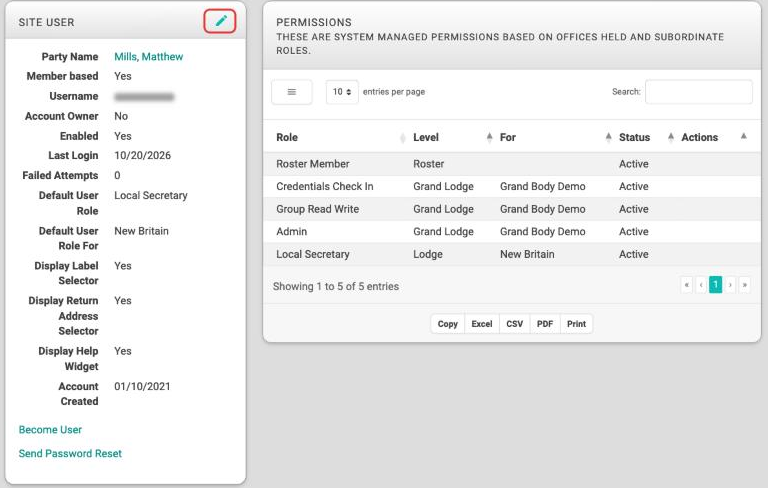
Task: Click into the Search input field
Action: tap(698, 92)
